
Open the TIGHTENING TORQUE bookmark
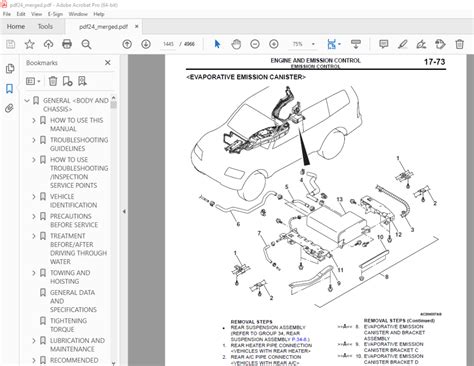[x=68, y=325]
